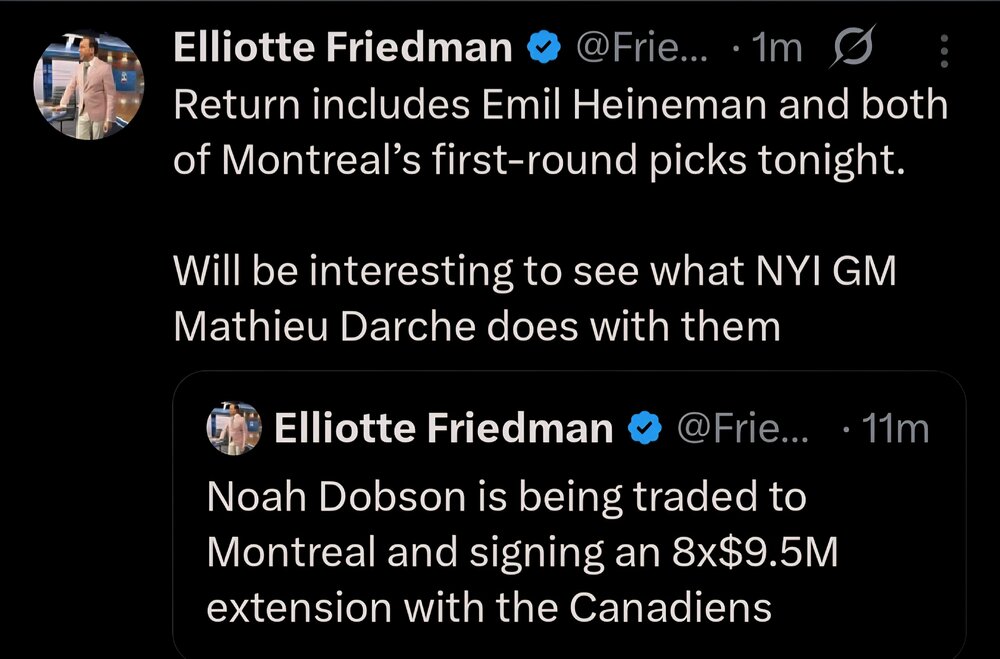Click the verified badge beside the top author name
The width and height of the screenshot is (1000, 659).
click(x=543, y=49)
